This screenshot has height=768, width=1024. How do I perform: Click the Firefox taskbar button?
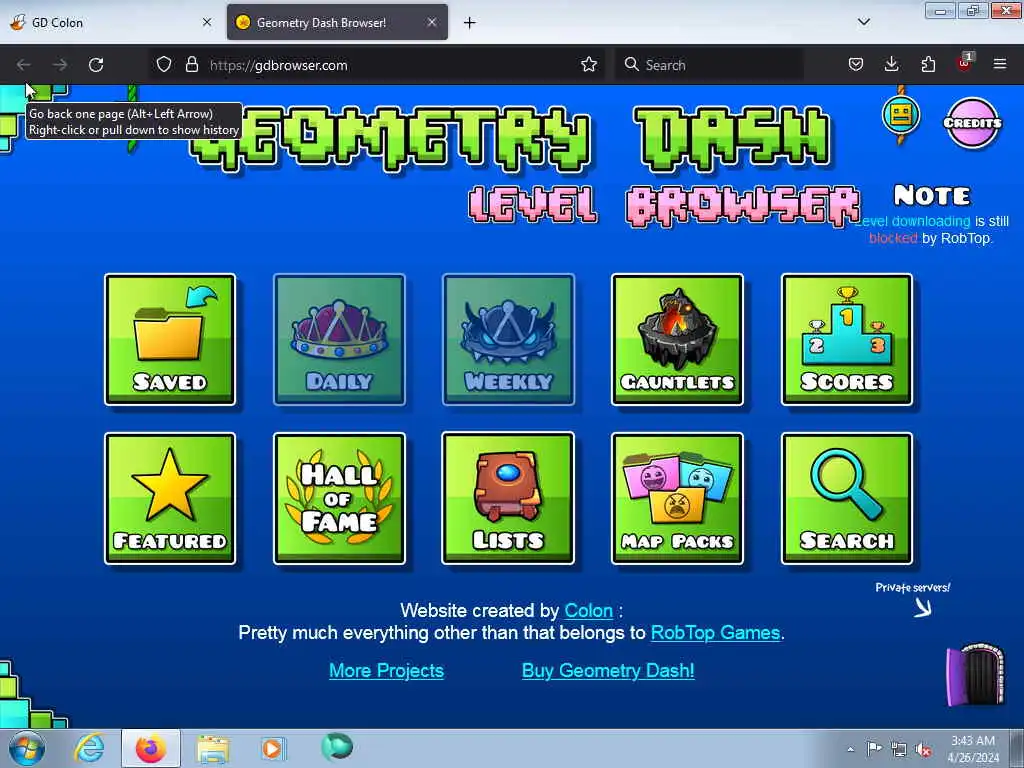coord(151,748)
